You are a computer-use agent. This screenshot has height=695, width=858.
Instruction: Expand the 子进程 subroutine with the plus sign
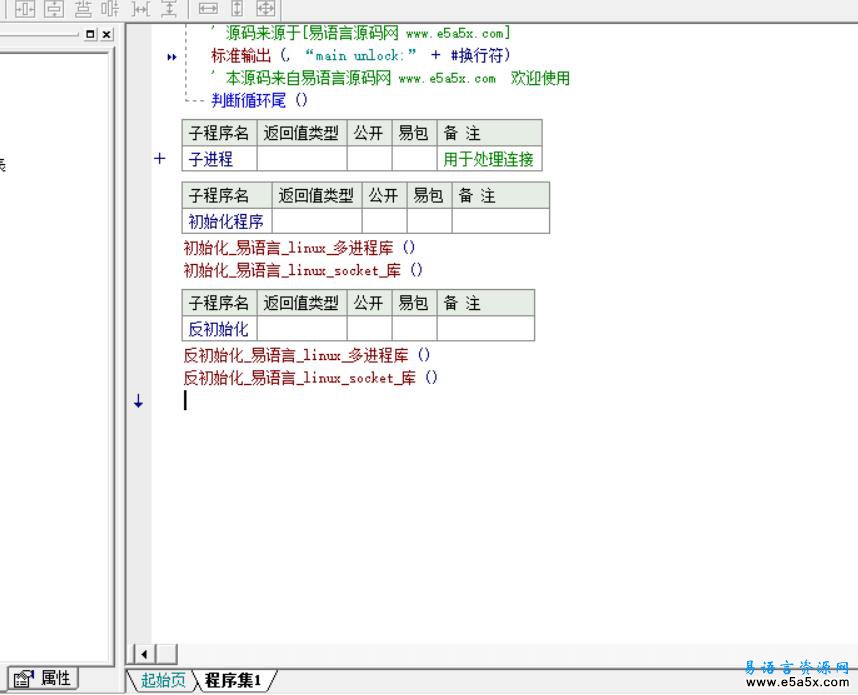point(159,159)
